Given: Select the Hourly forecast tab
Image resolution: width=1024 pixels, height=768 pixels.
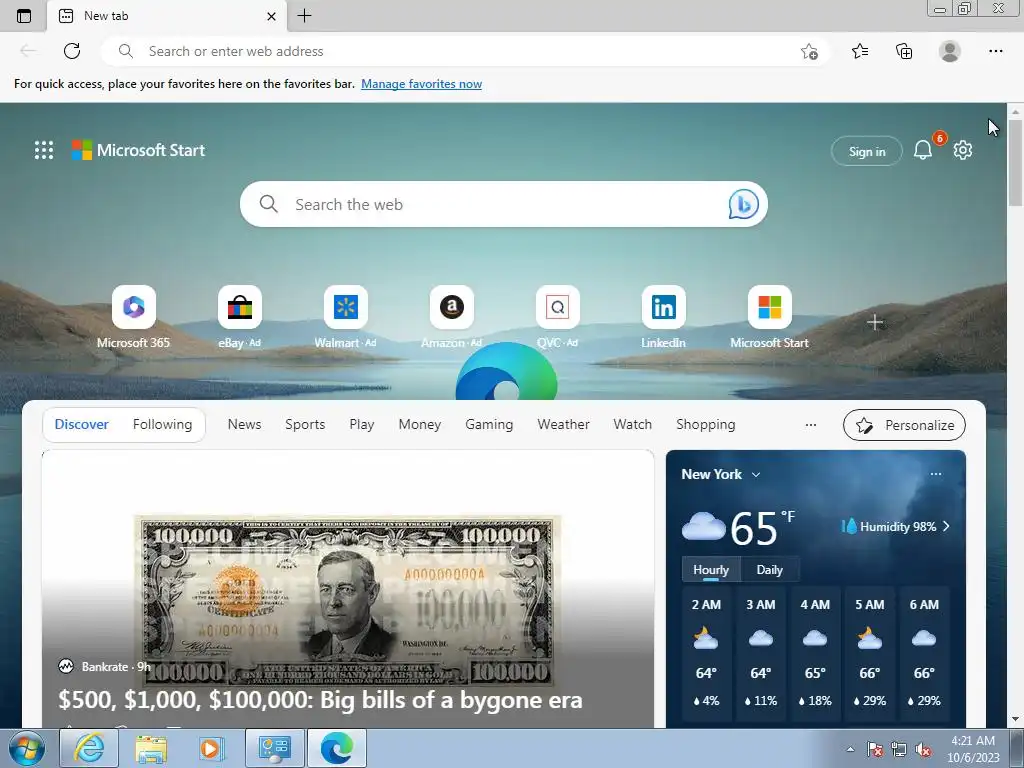Looking at the screenshot, I should pos(711,569).
